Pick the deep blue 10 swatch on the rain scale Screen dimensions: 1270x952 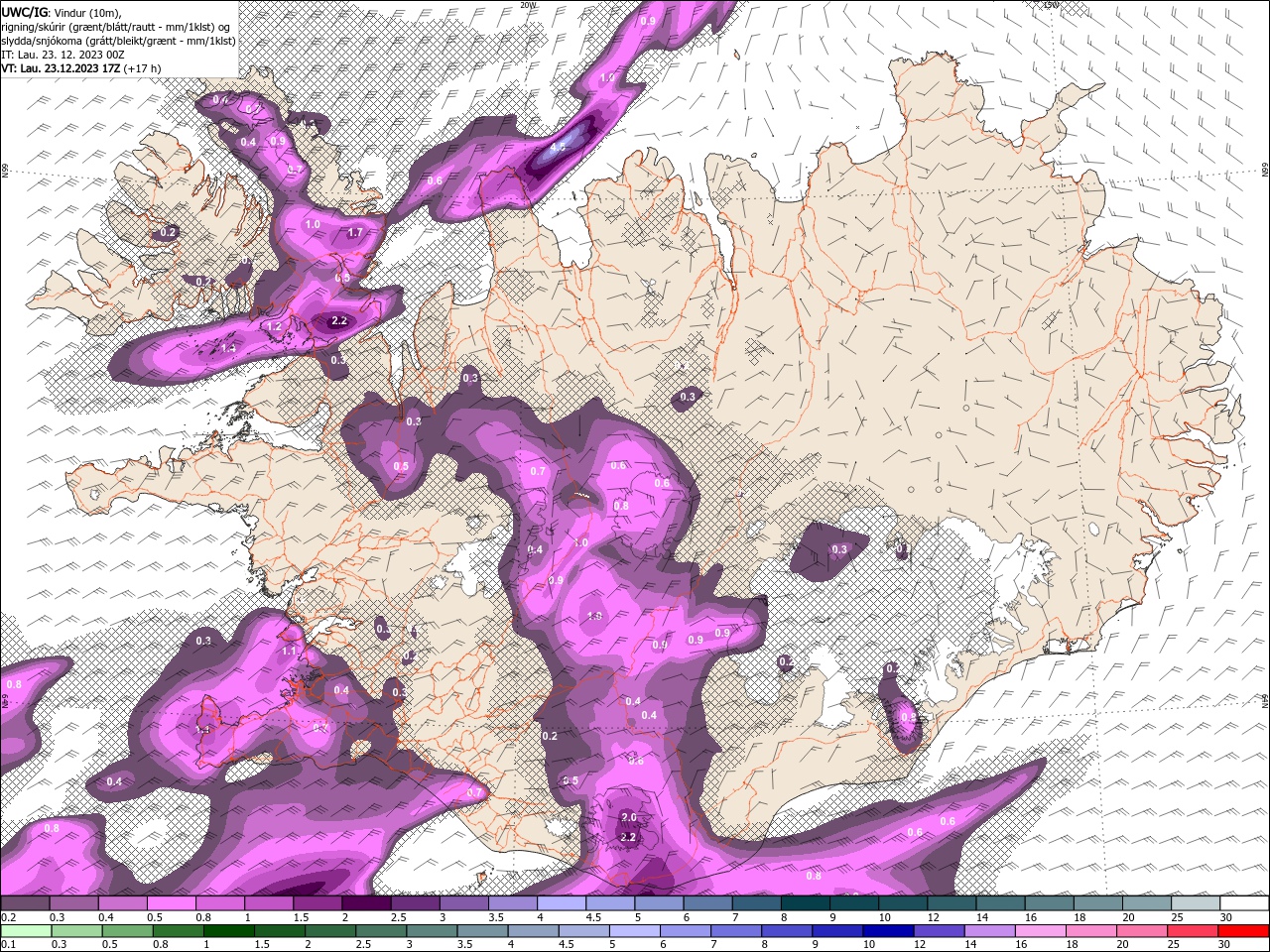[x=887, y=930]
